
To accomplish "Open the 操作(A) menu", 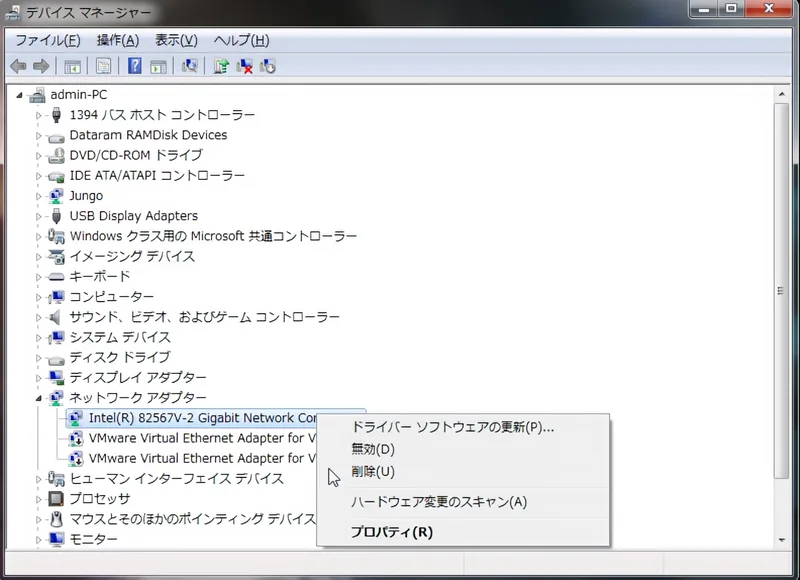I will 117,40.
